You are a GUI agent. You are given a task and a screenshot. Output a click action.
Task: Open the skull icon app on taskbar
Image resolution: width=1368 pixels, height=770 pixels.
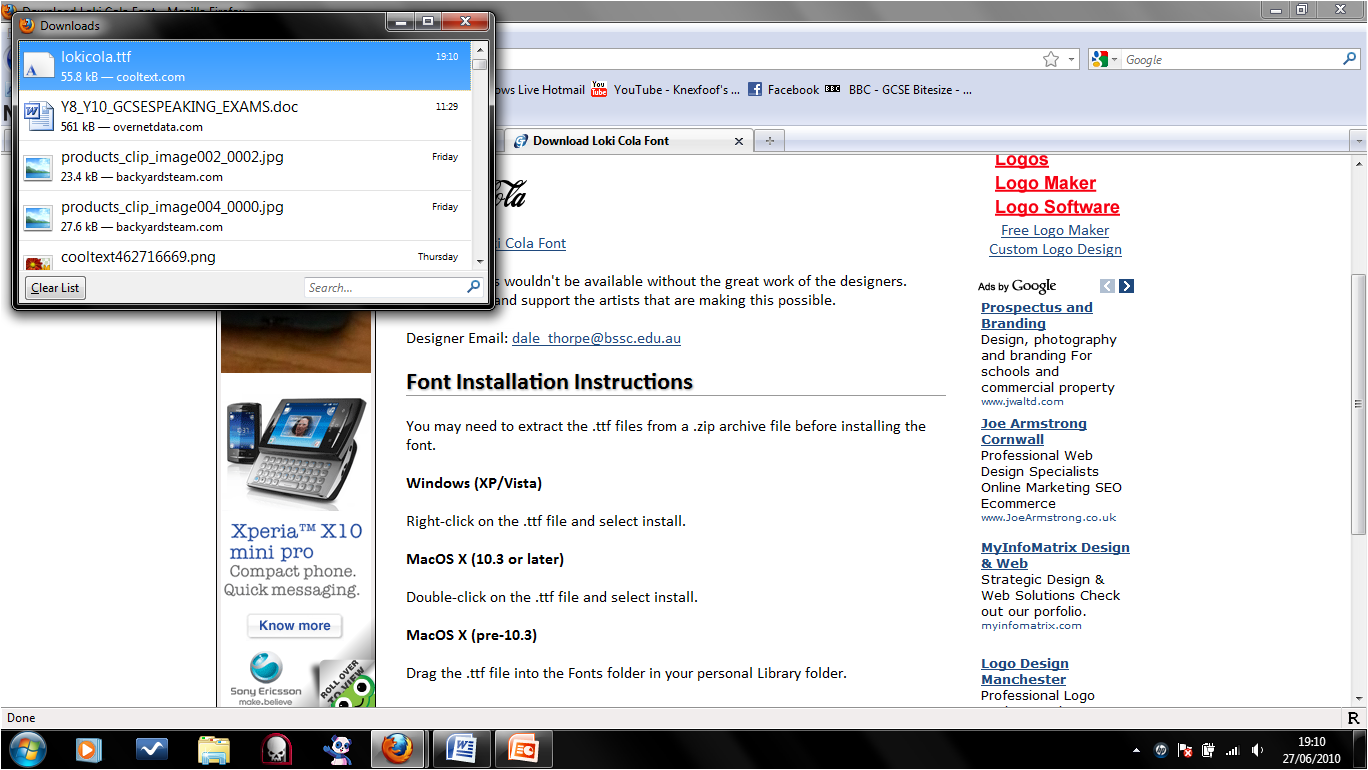276,749
